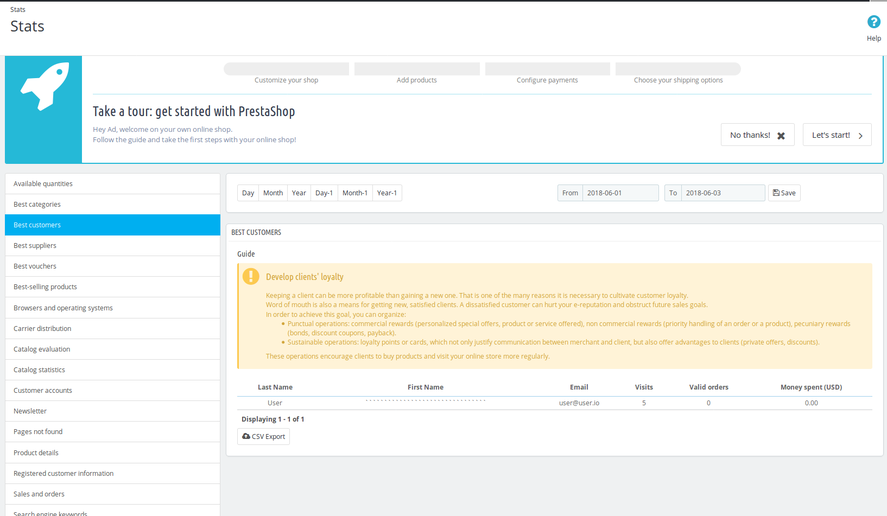The image size is (887, 516).
Task: Edit the To date field
Action: click(x=723, y=193)
